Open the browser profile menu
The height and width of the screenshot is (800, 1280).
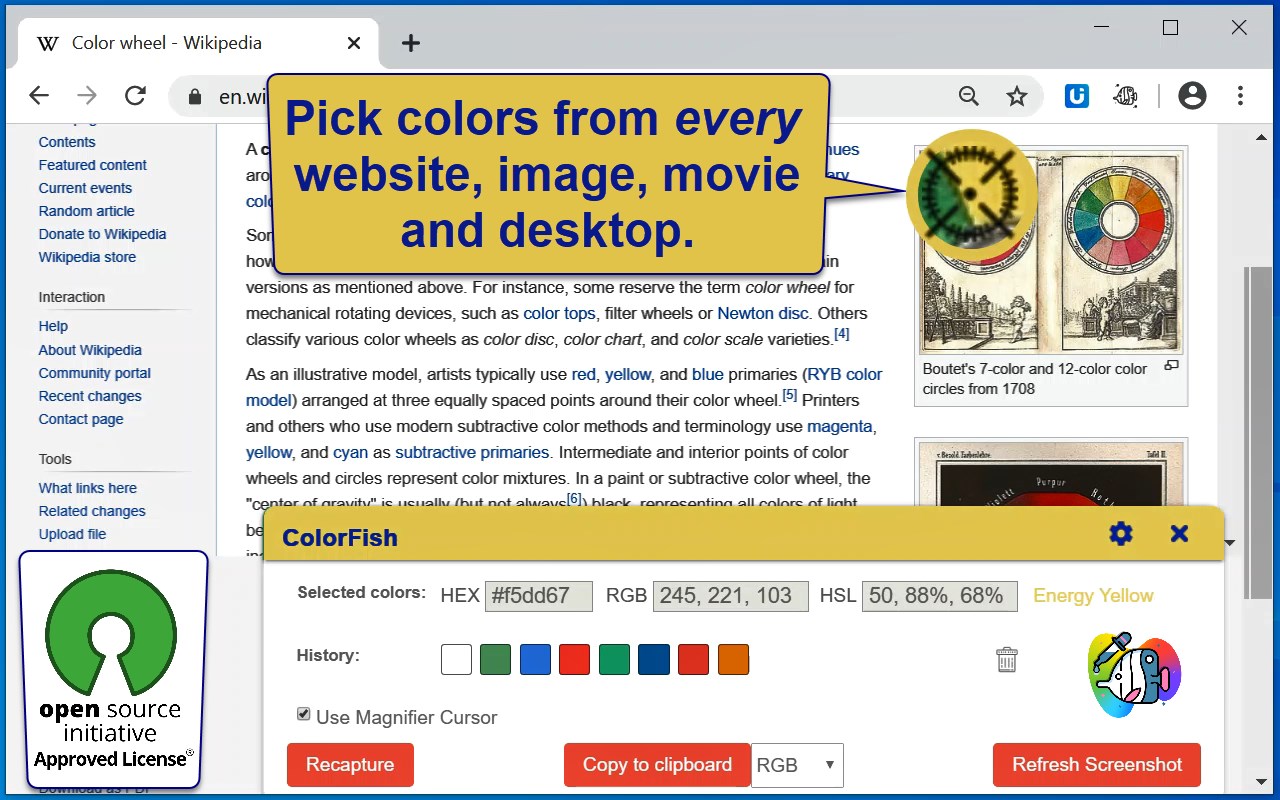pyautogui.click(x=1192, y=96)
